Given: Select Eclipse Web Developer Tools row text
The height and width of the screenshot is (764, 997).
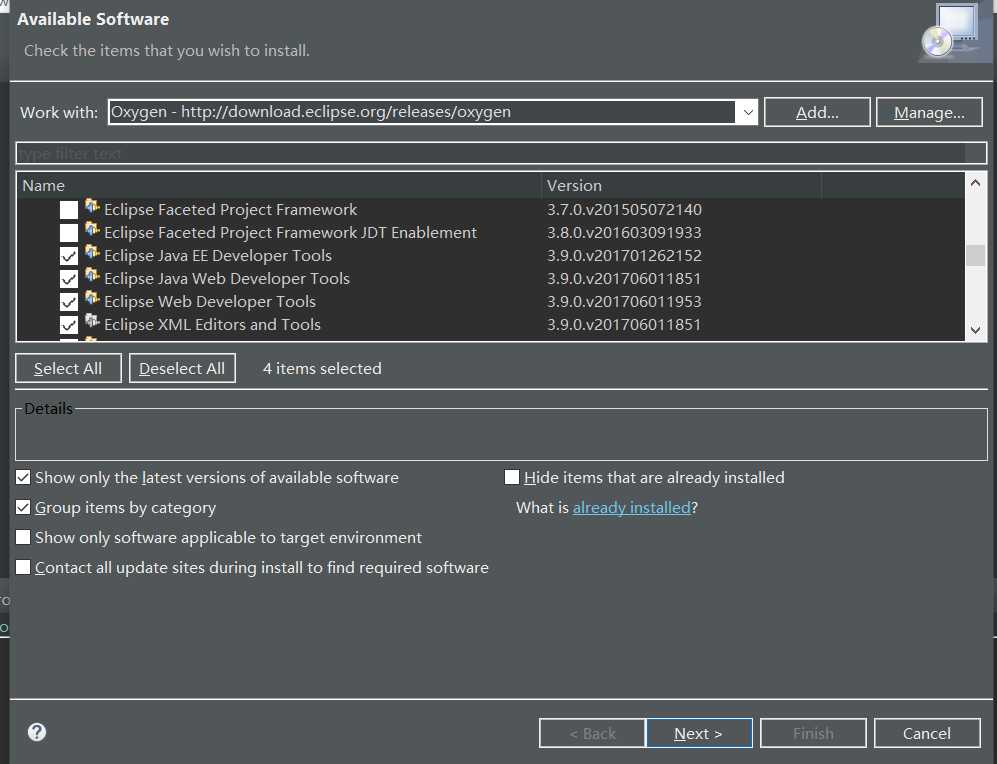Looking at the screenshot, I should [210, 301].
